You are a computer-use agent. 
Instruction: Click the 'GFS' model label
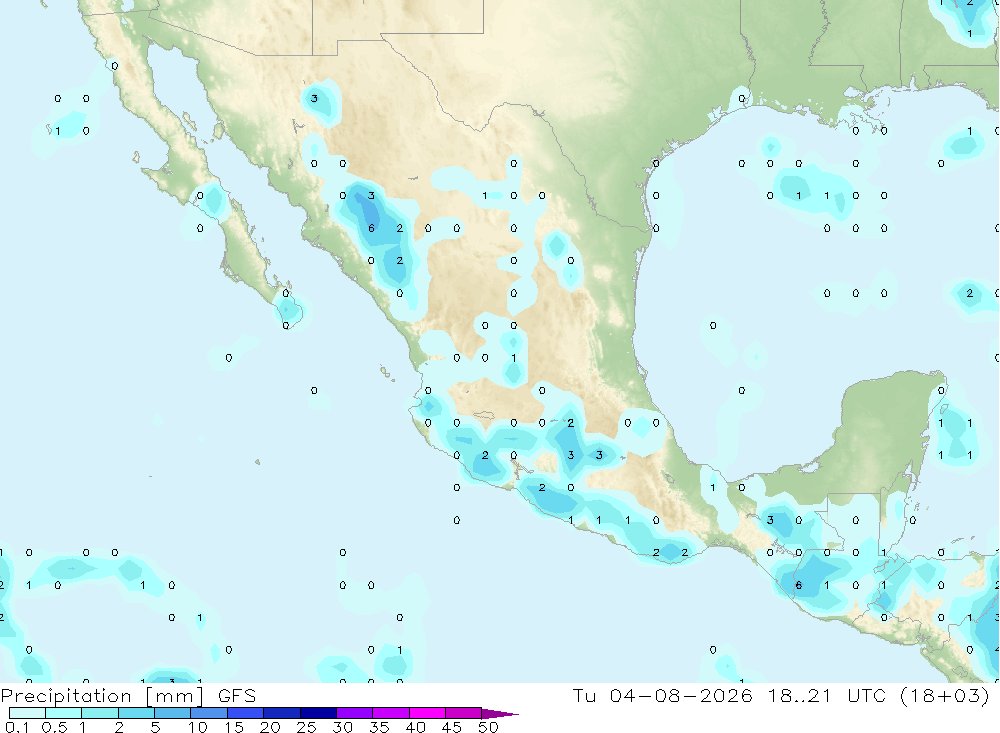tap(237, 695)
